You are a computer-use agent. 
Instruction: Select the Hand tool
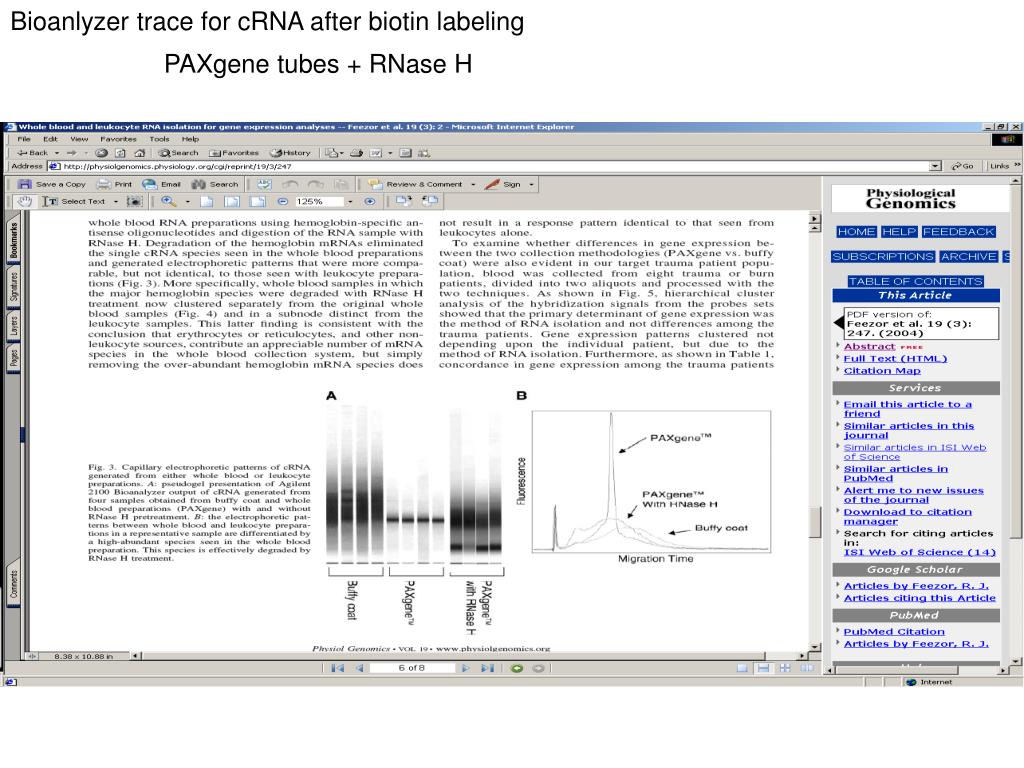25,201
